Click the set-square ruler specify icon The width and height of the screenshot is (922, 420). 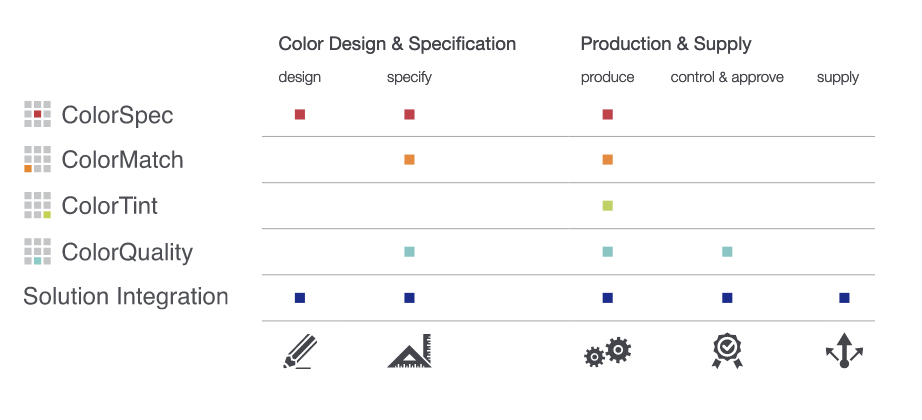pos(409,351)
